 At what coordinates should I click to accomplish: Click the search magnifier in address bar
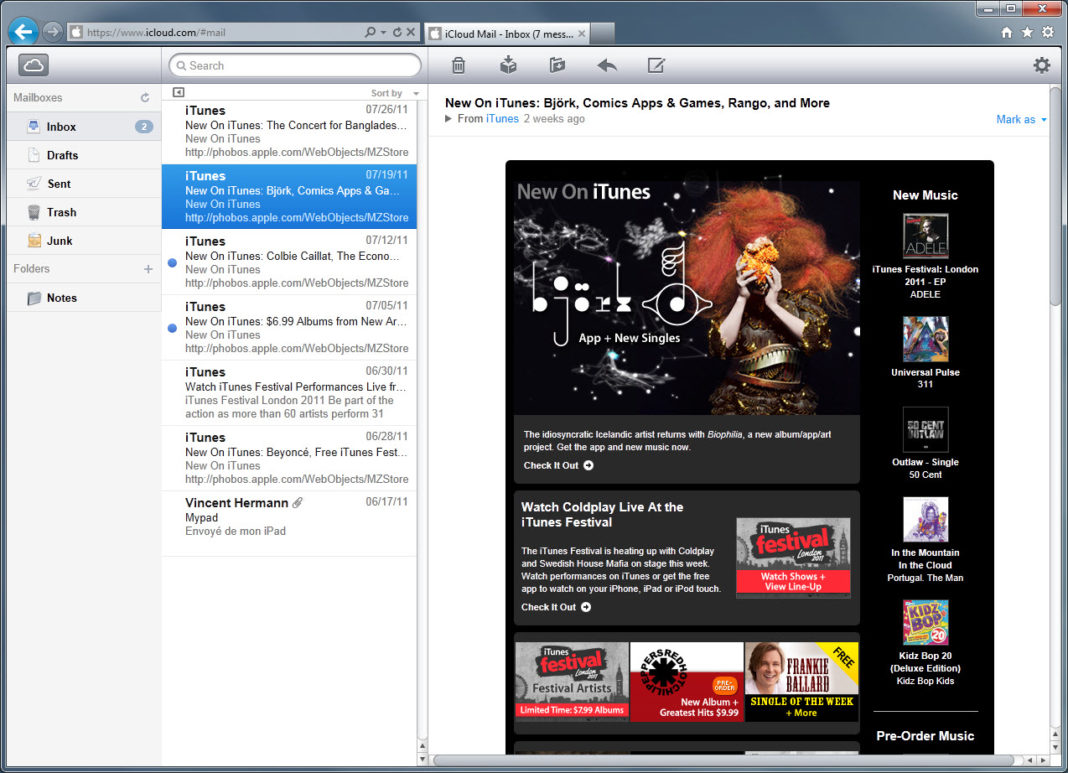(x=370, y=32)
